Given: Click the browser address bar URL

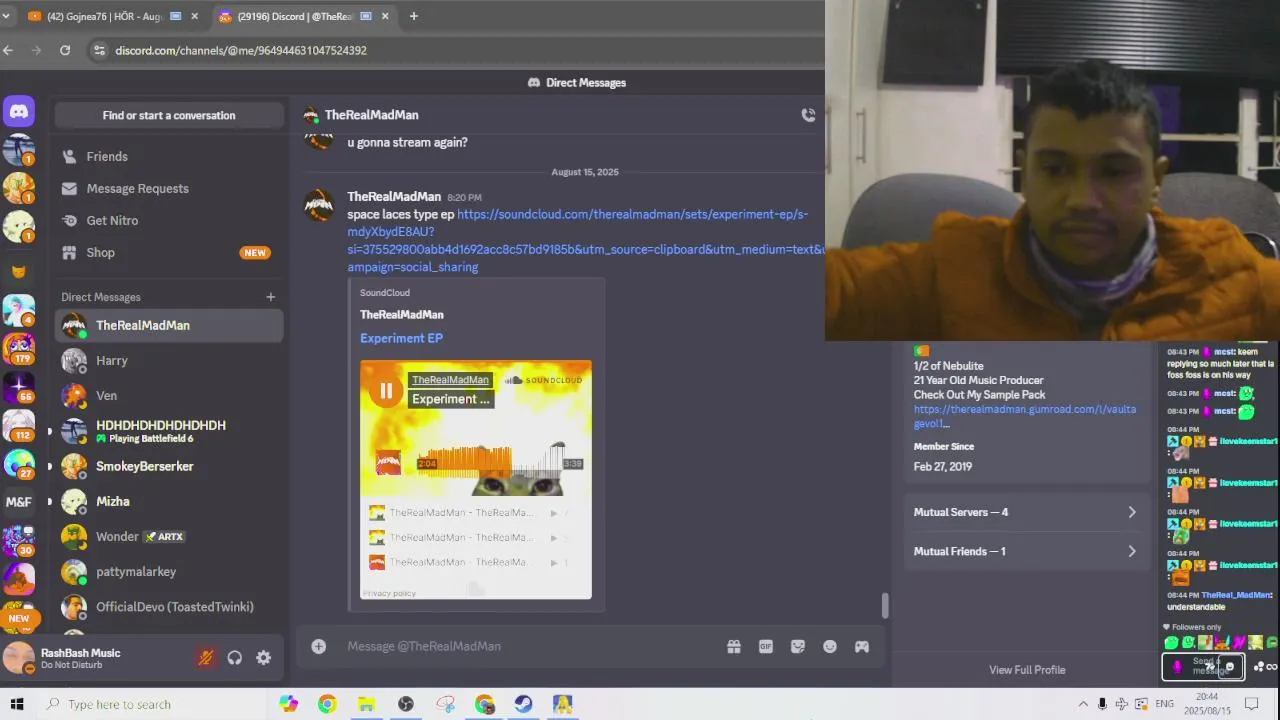Looking at the screenshot, I should tap(241, 50).
